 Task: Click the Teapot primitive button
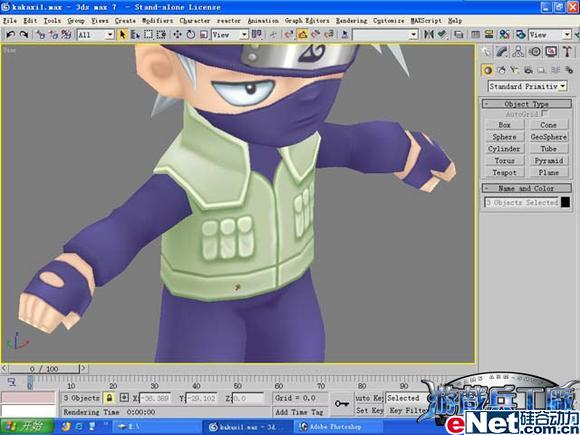point(504,172)
